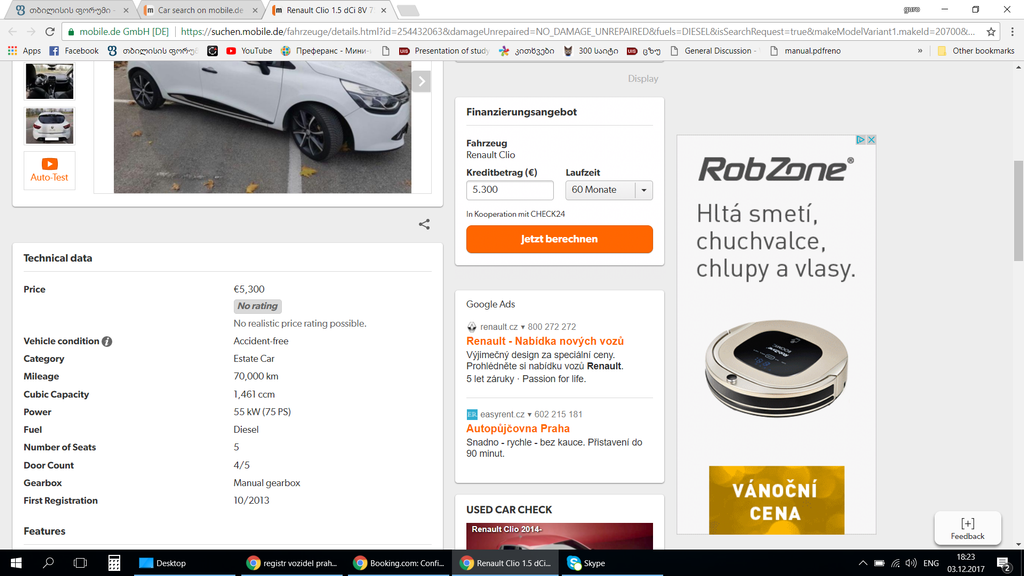Screen dimensions: 1024x576
Task: Expand renault.cz ad dropdown arrow
Action: coord(522,327)
